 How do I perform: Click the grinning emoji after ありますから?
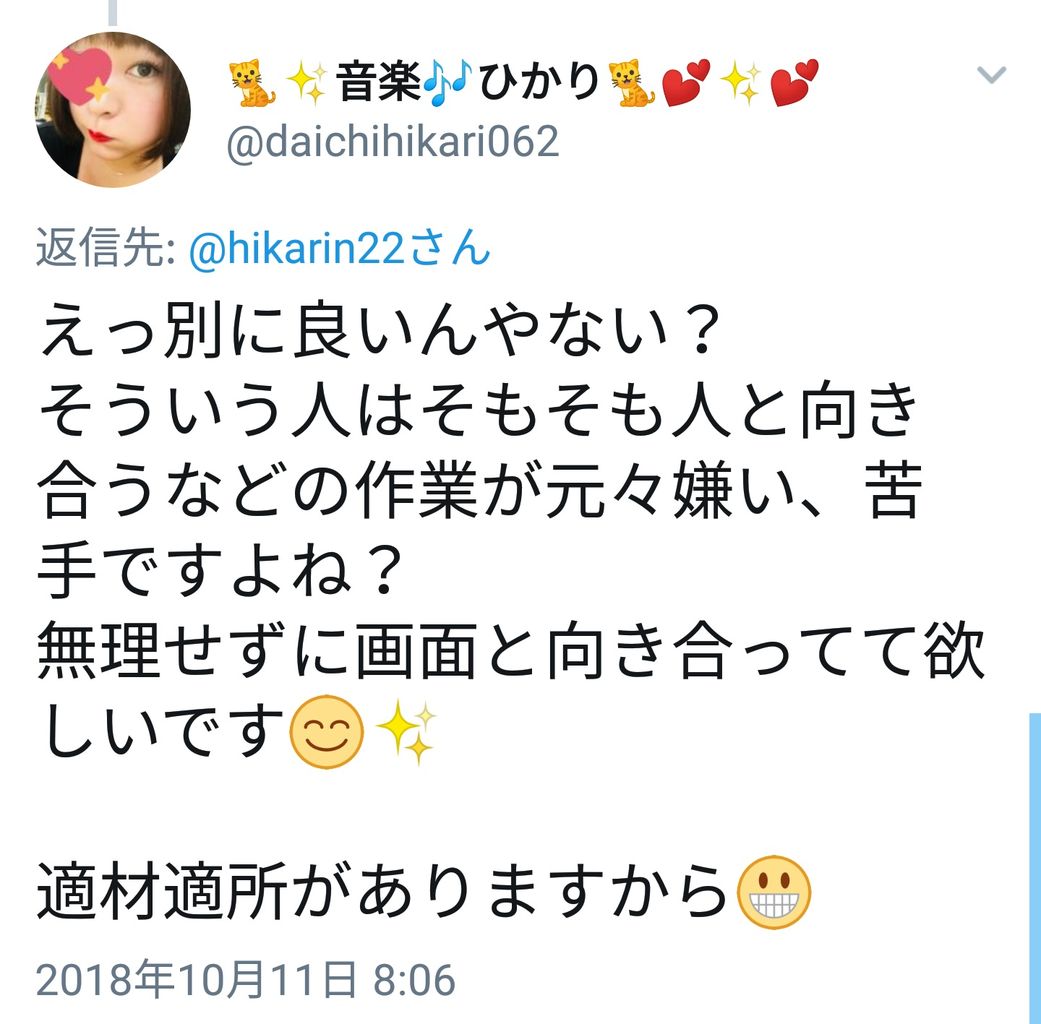click(775, 892)
